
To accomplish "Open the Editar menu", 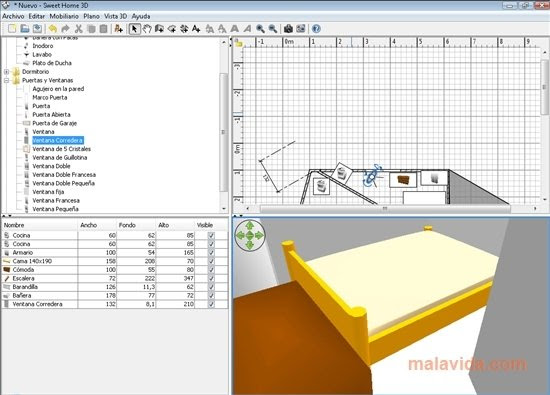I will click(x=36, y=16).
